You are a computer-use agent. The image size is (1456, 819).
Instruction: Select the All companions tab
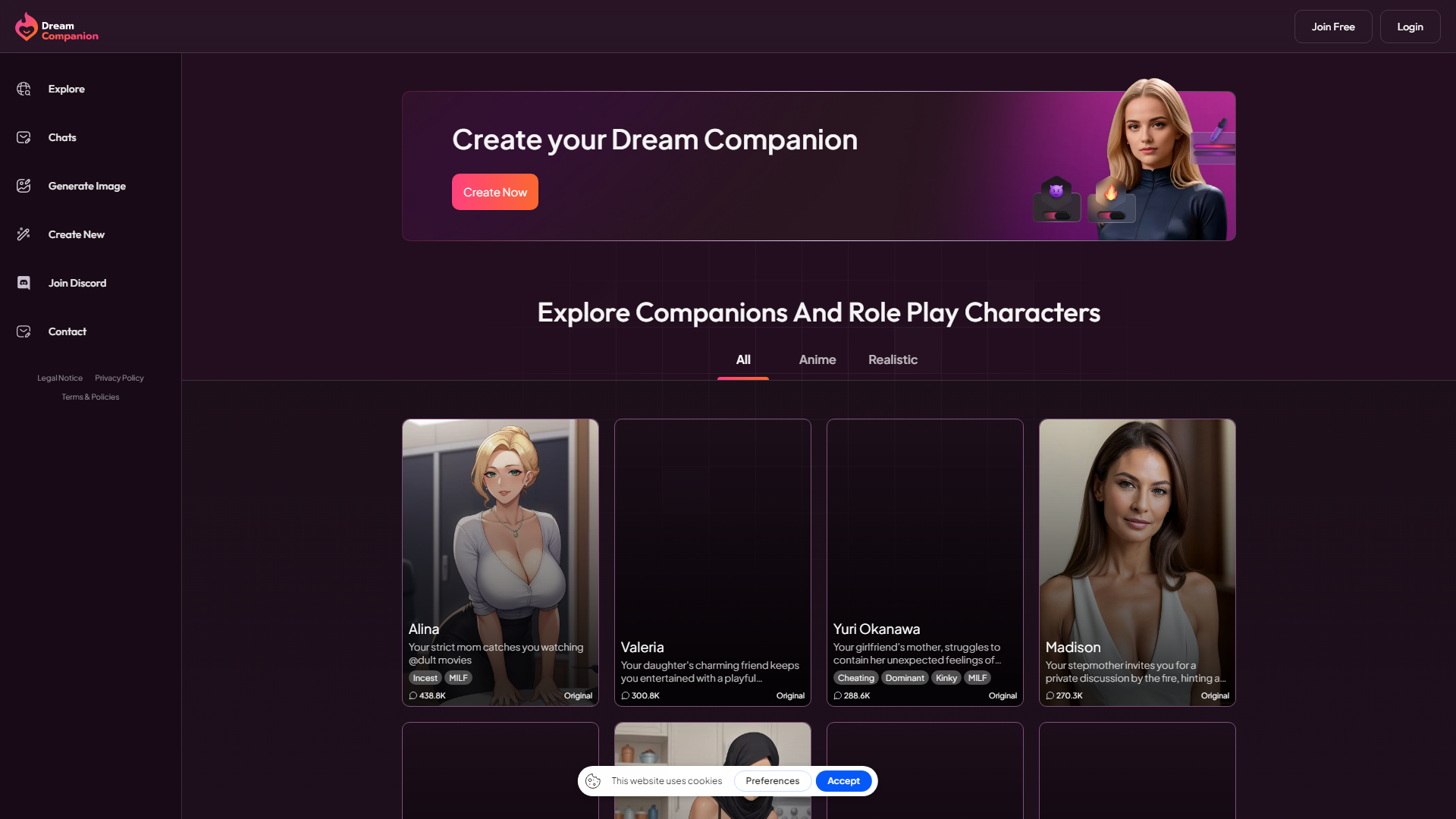click(743, 360)
